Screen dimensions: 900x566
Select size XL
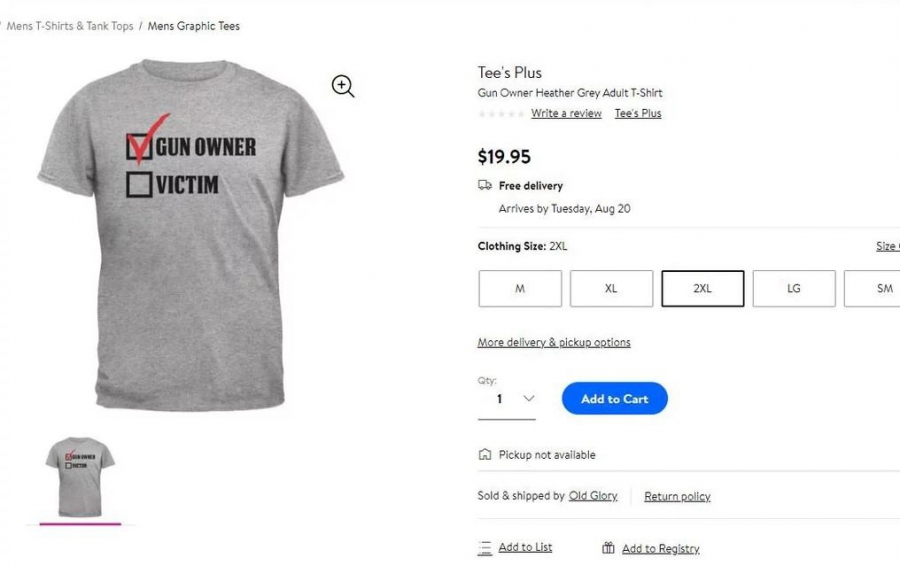pyautogui.click(x=611, y=289)
